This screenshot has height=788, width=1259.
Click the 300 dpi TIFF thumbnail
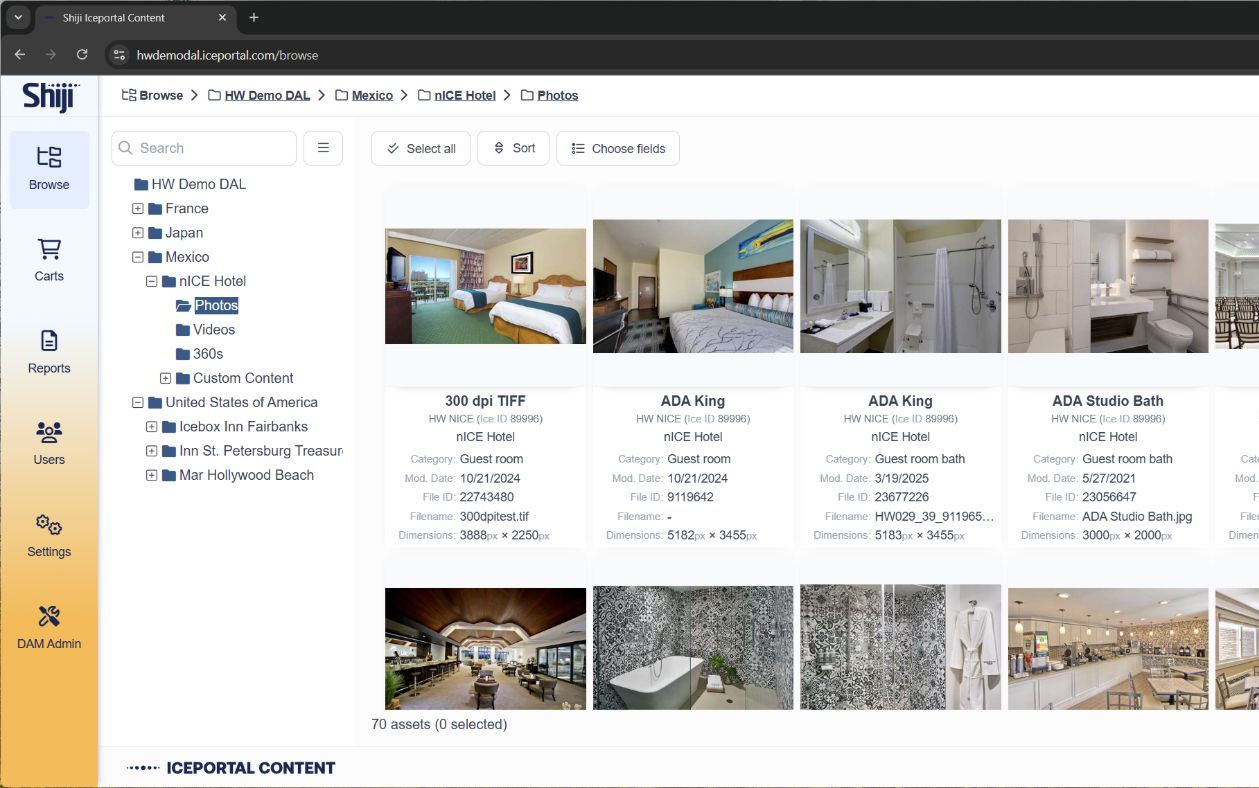click(x=485, y=286)
